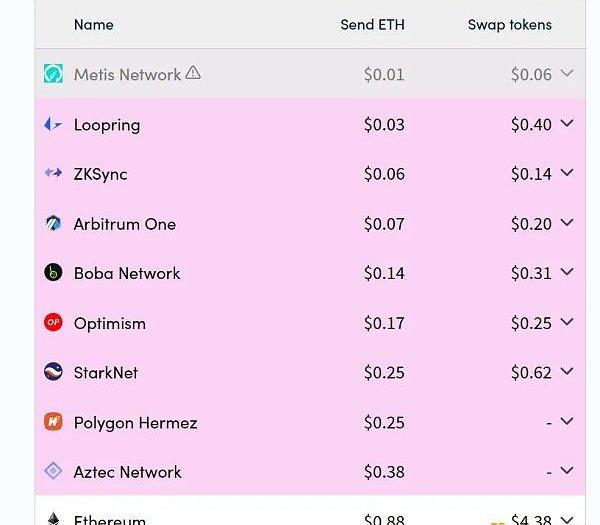Expand the StarkNet row chevron

click(x=567, y=371)
